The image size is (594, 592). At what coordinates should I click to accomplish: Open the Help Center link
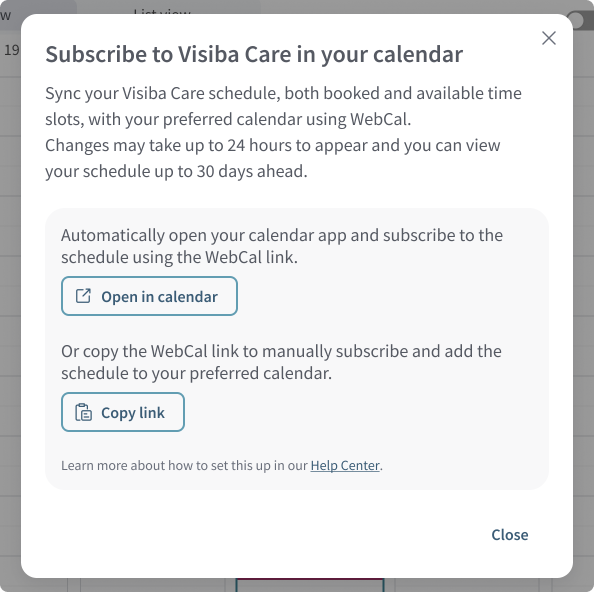coord(345,465)
